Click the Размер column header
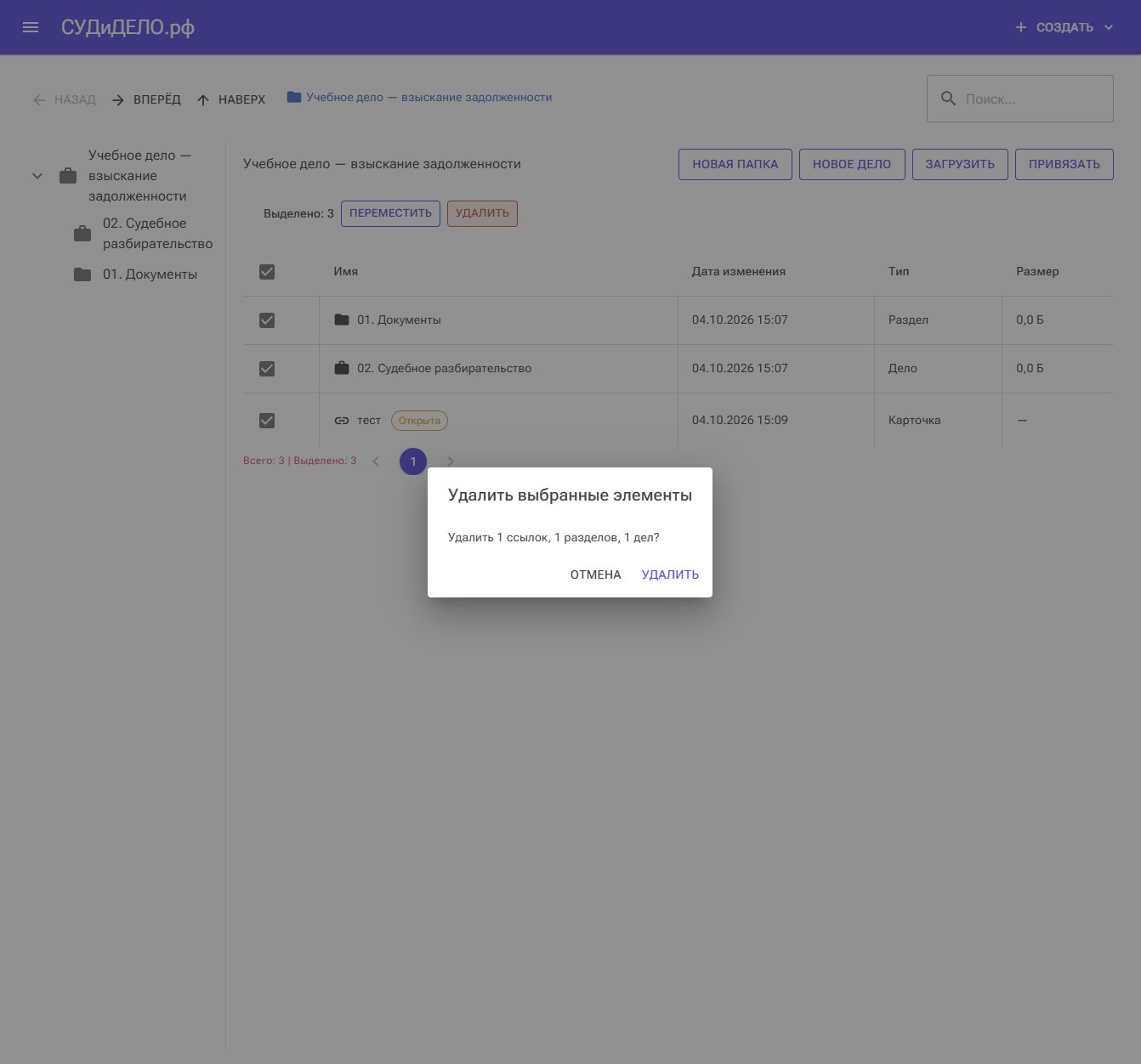 [x=1037, y=271]
